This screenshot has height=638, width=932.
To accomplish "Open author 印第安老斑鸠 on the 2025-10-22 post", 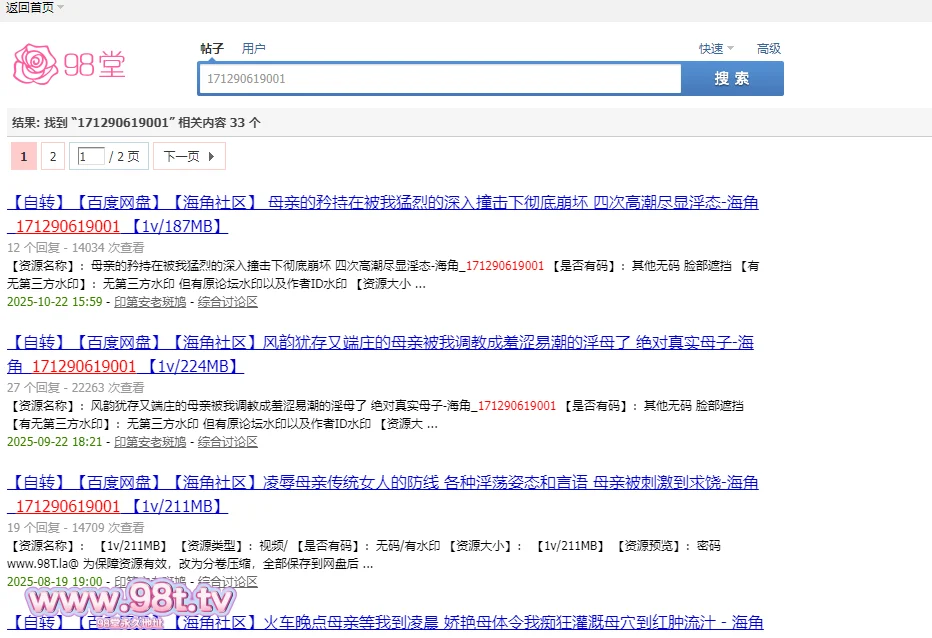I will click(150, 302).
